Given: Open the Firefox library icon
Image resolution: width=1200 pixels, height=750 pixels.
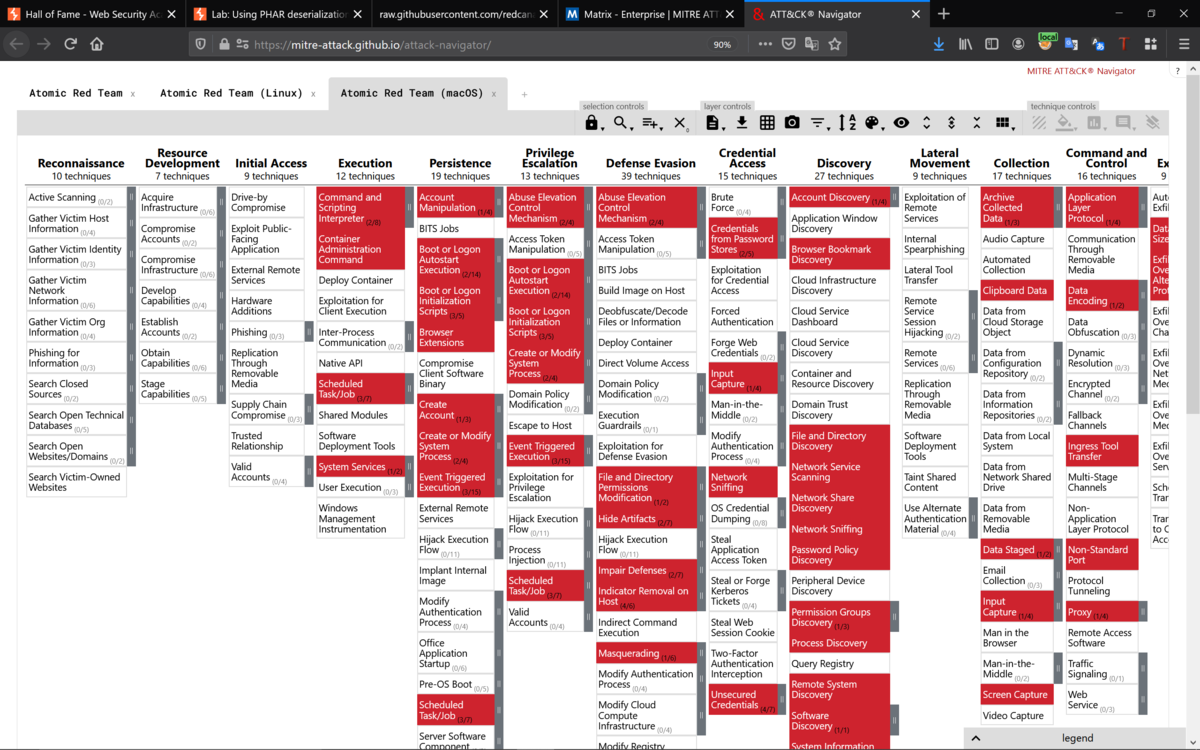Looking at the screenshot, I should coord(965,44).
